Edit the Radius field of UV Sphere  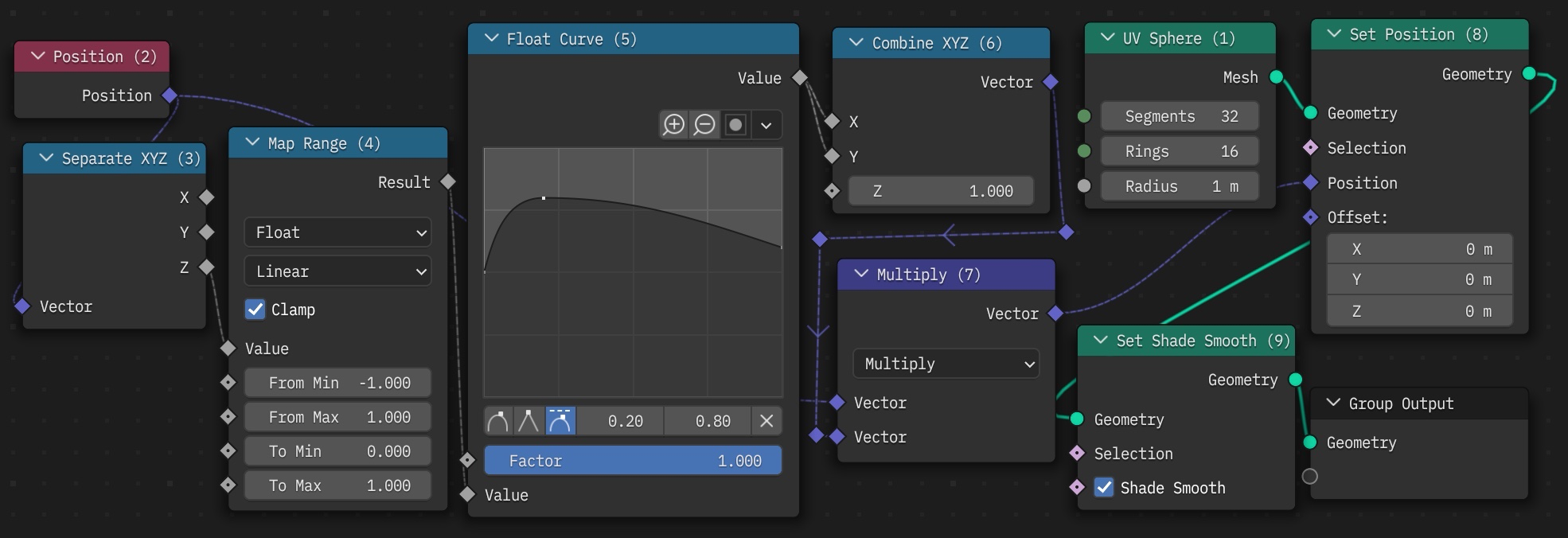[1180, 186]
